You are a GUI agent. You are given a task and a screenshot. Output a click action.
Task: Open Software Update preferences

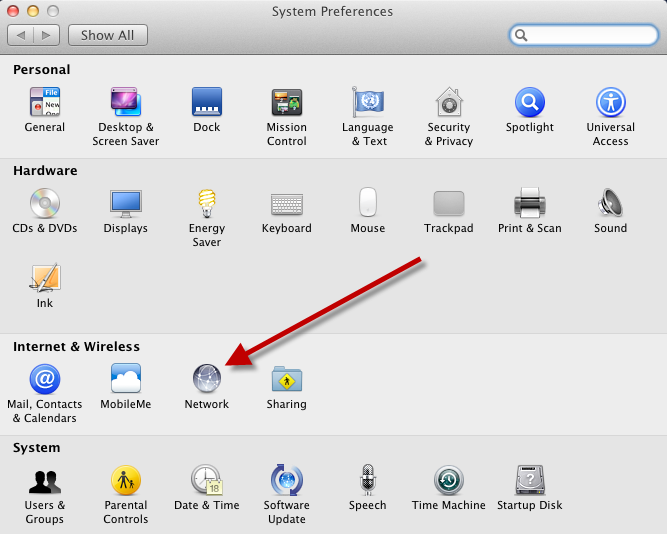click(287, 481)
